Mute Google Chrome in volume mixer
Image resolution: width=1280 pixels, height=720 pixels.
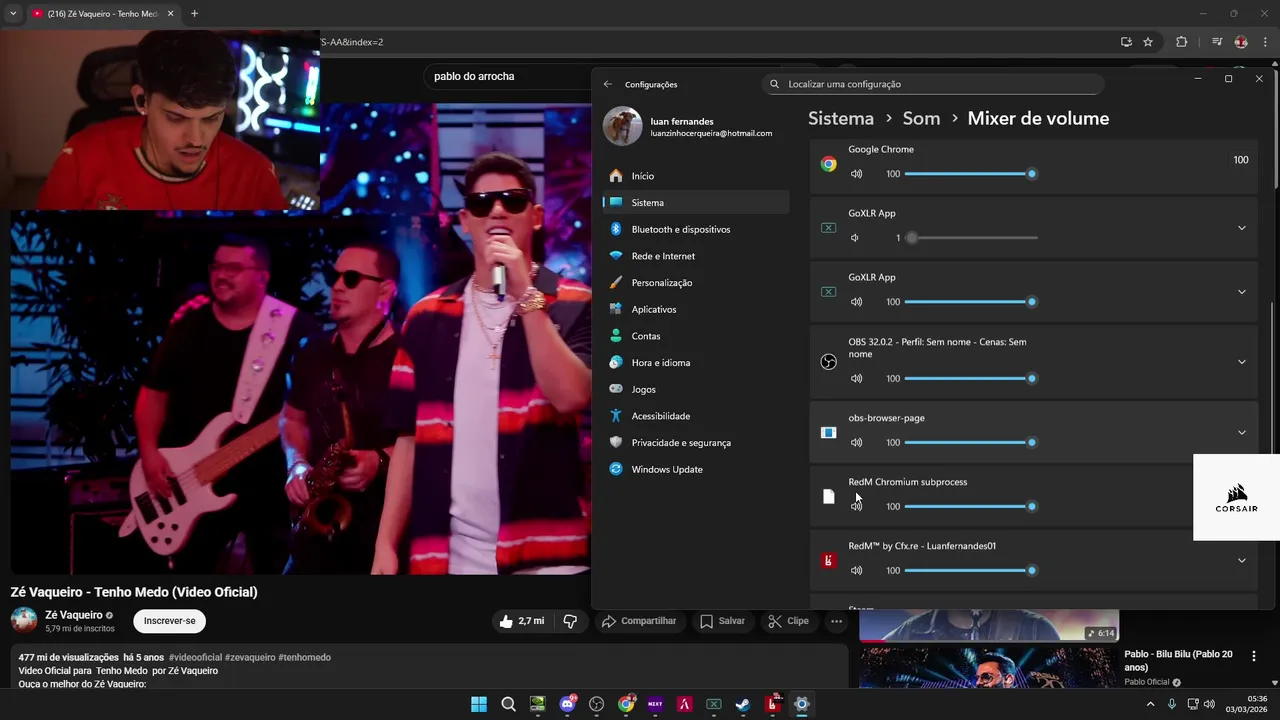point(856,174)
